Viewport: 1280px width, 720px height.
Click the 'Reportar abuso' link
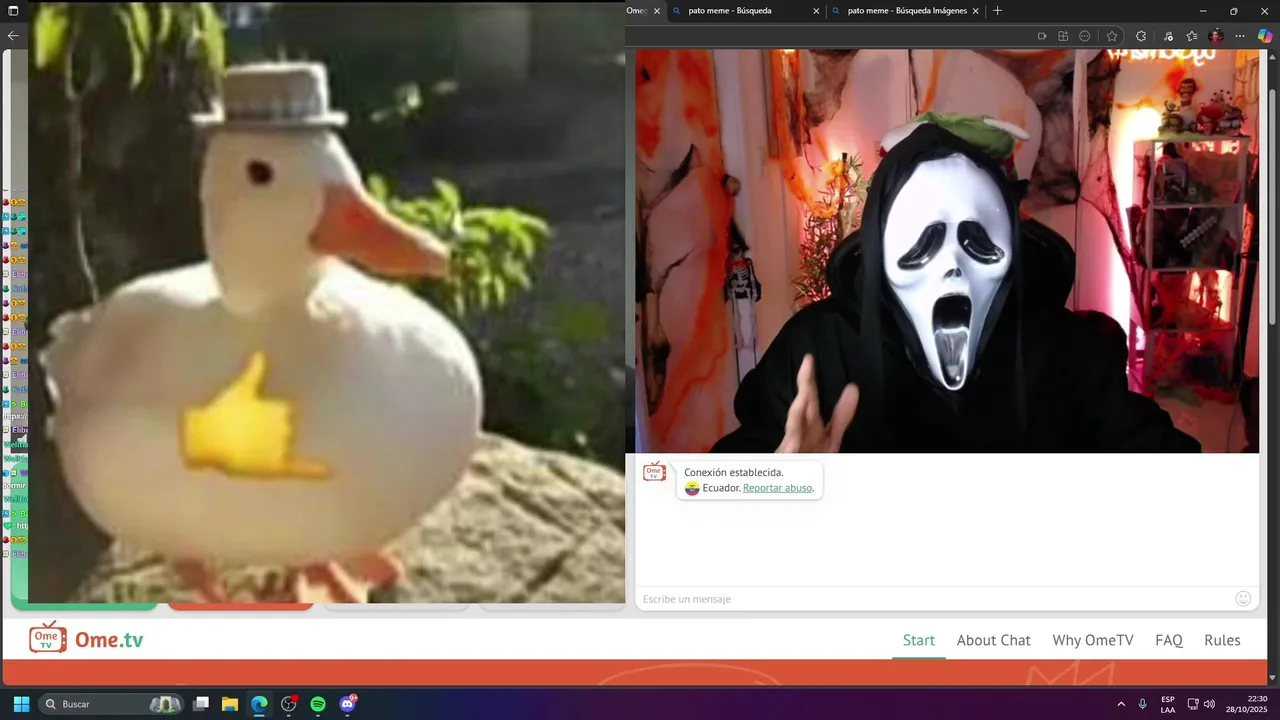point(778,488)
